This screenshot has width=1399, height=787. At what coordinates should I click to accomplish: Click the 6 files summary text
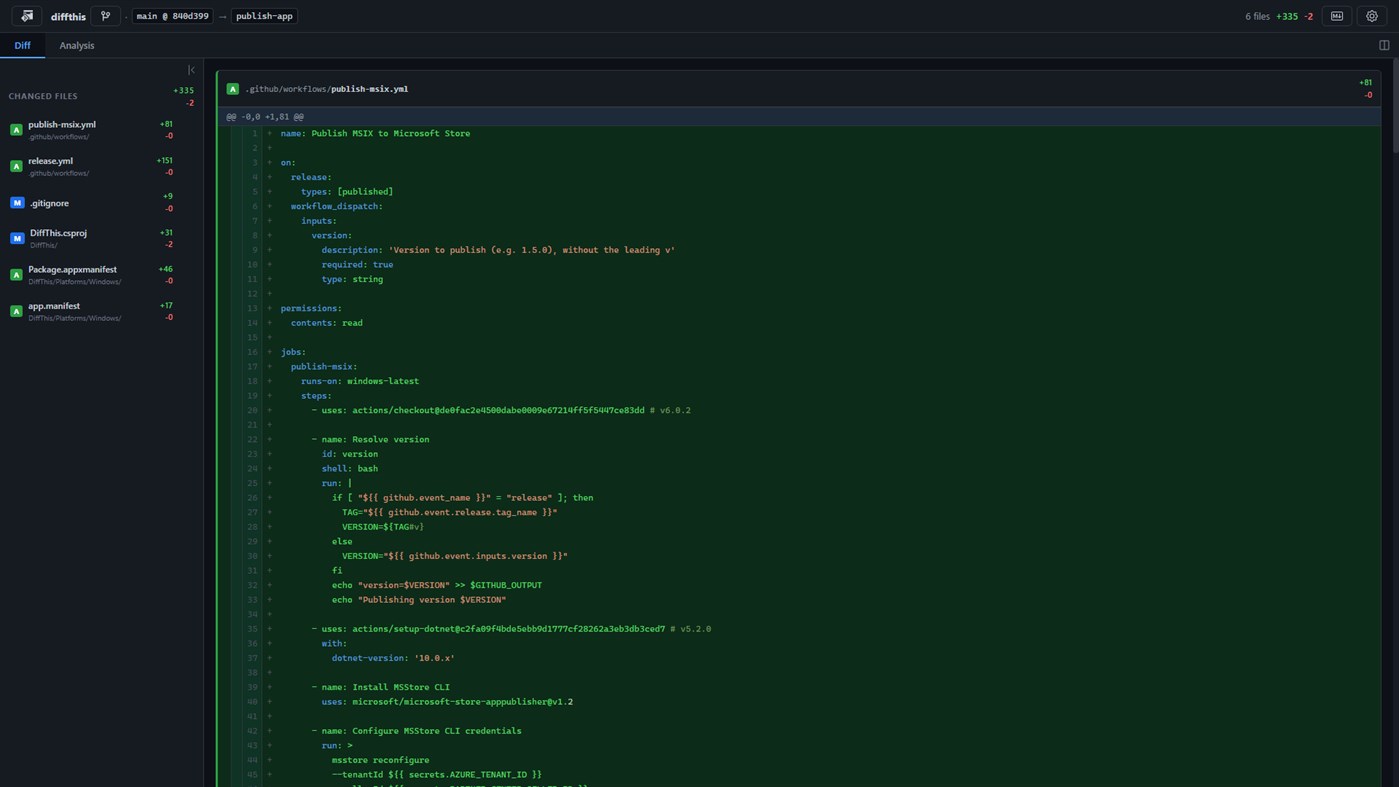pos(1257,16)
